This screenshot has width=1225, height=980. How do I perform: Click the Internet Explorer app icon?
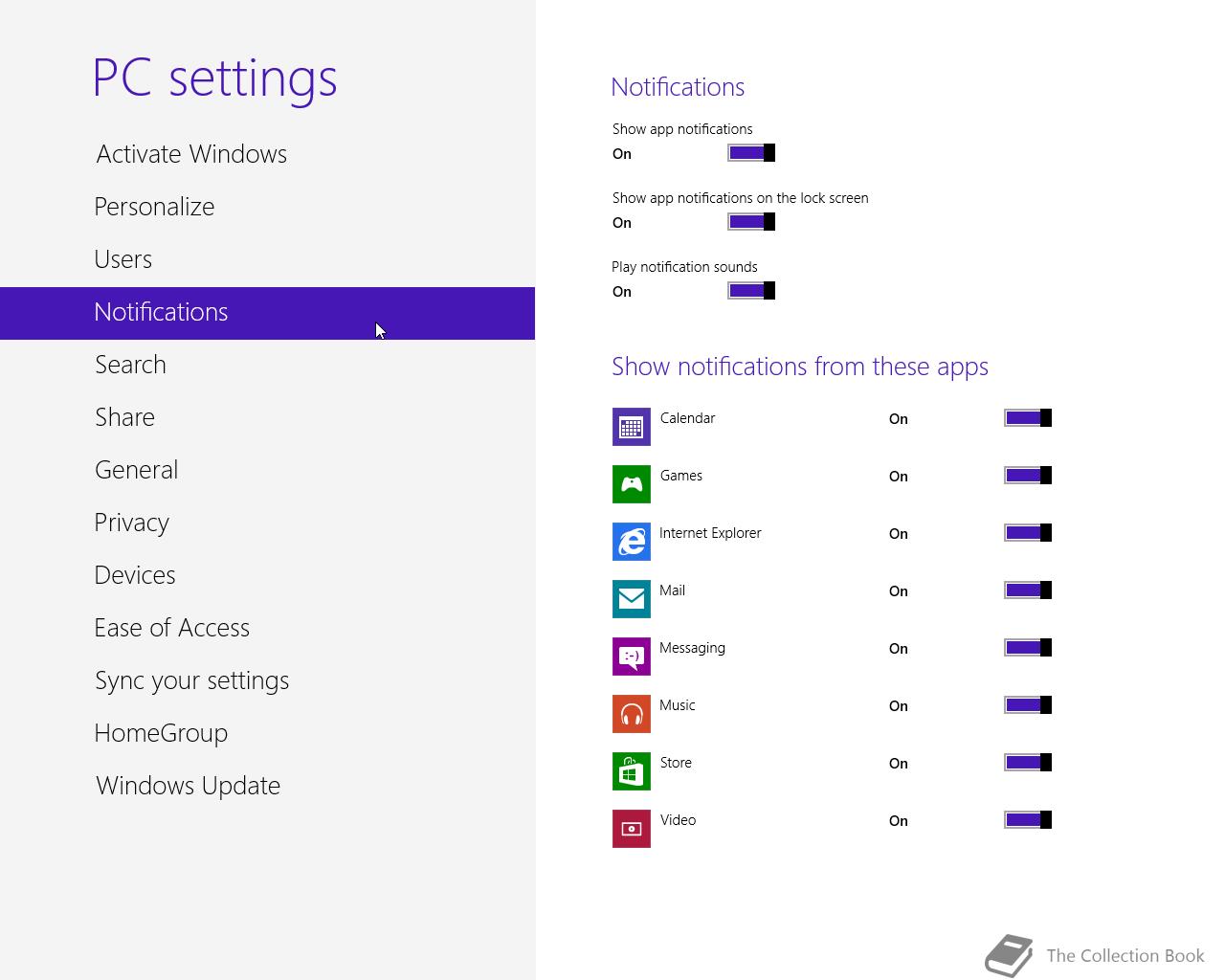coord(632,542)
